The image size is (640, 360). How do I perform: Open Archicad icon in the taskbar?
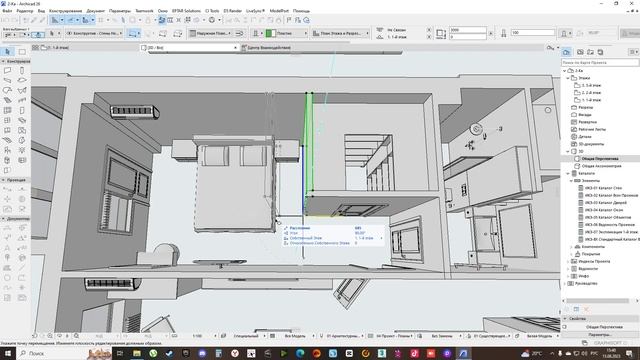coord(463,353)
